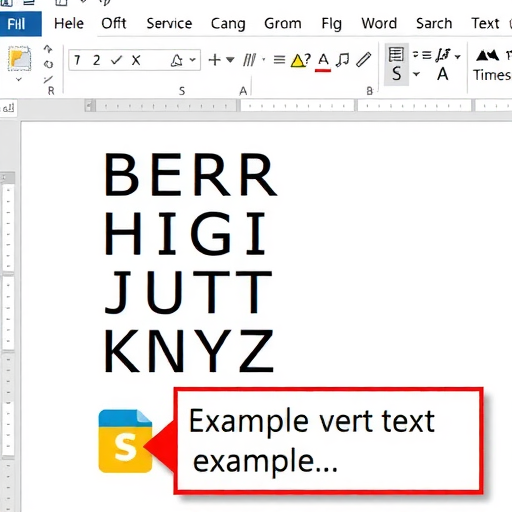
Task: Toggle the highlighted list layout button
Action: [396, 64]
